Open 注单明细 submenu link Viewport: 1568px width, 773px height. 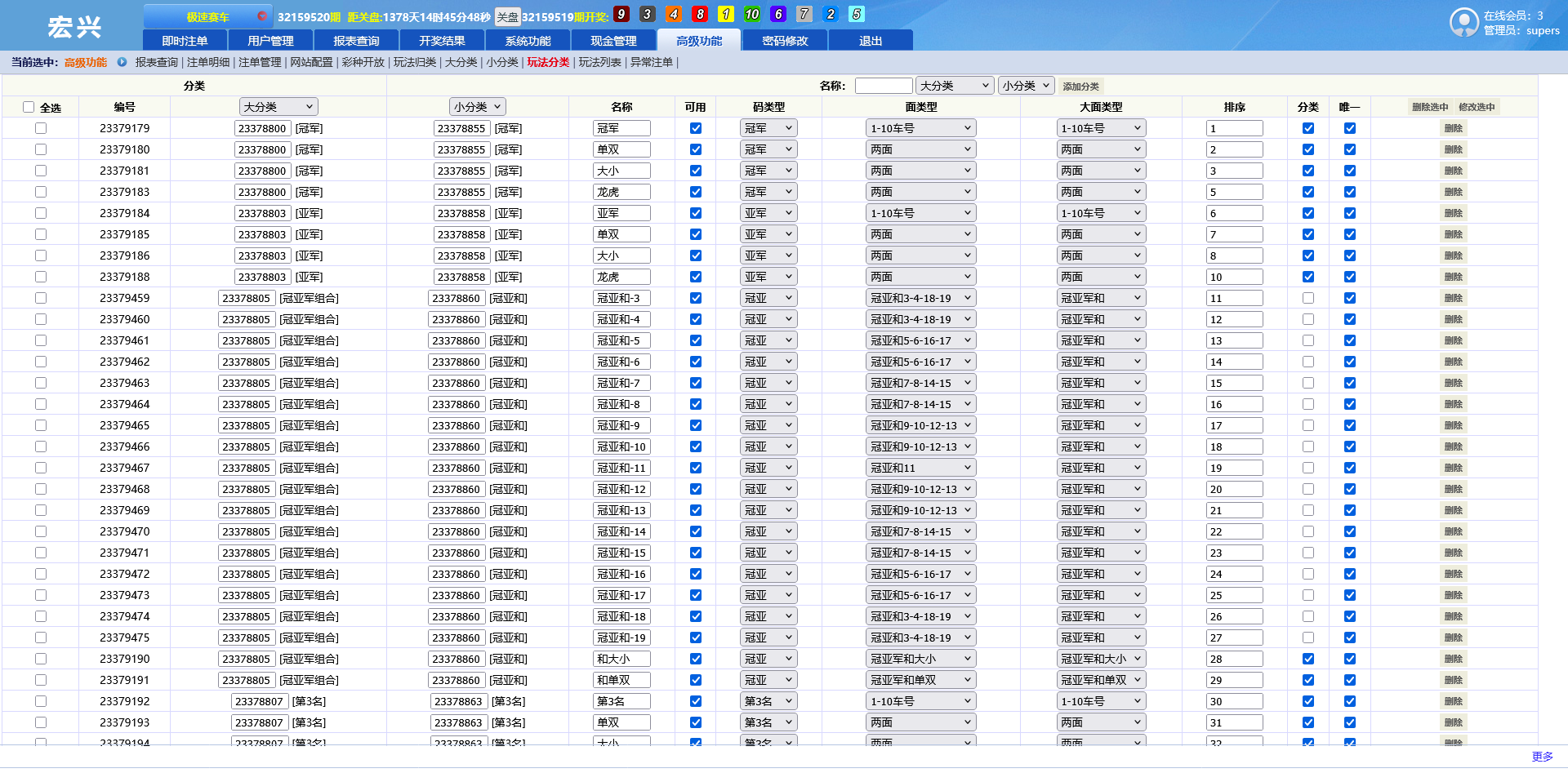(208, 62)
